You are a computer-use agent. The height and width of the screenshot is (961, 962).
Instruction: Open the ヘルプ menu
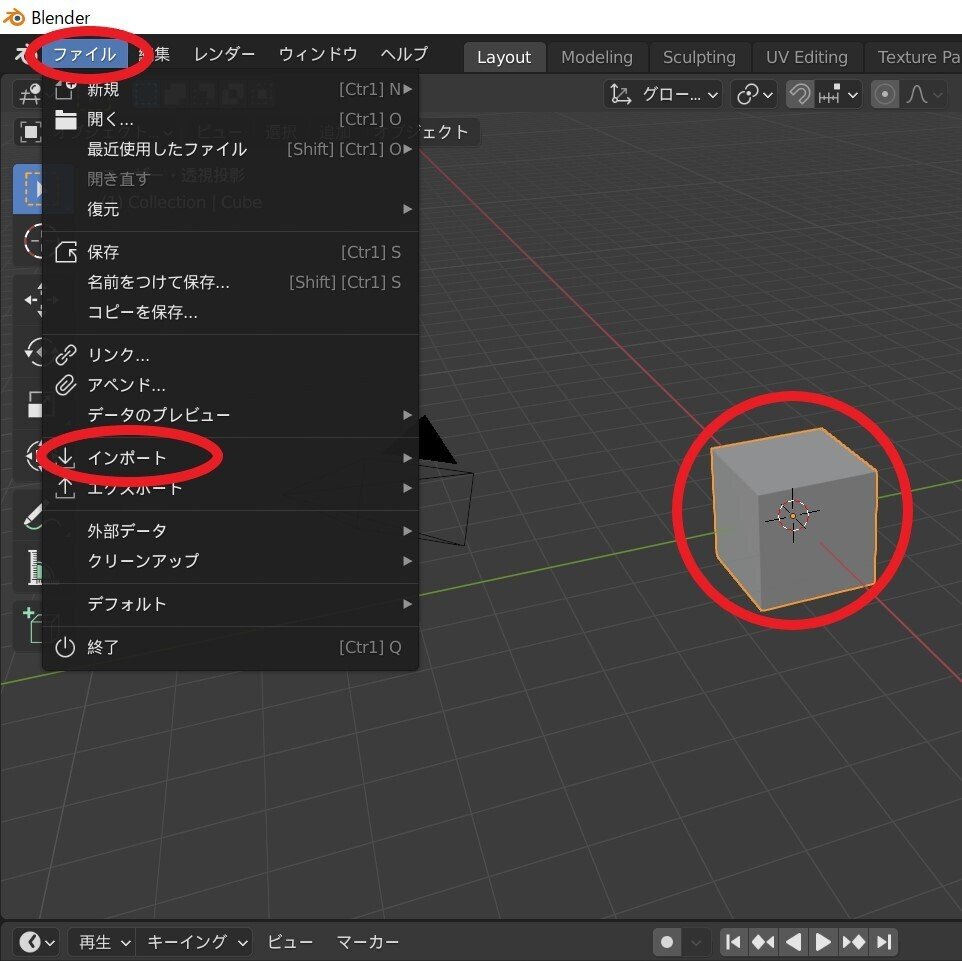(x=404, y=55)
